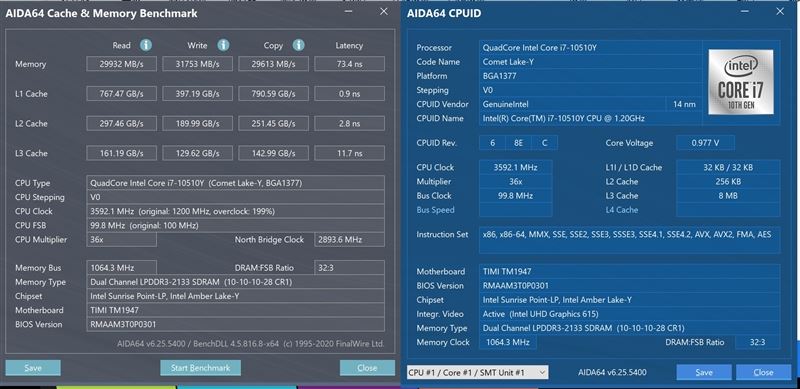This screenshot has width=800, height=389.
Task: Click Chipset field in Benchmark window
Action: [236, 296]
